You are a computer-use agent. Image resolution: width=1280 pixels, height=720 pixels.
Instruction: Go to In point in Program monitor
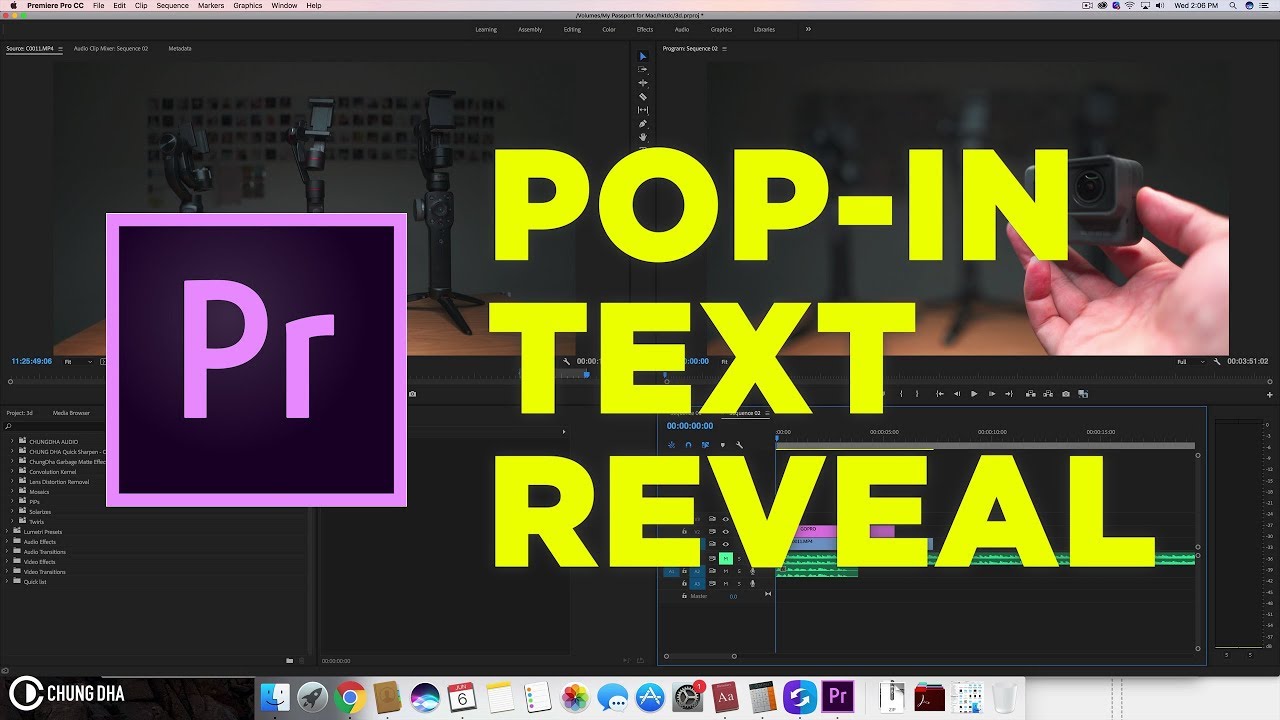(x=939, y=394)
